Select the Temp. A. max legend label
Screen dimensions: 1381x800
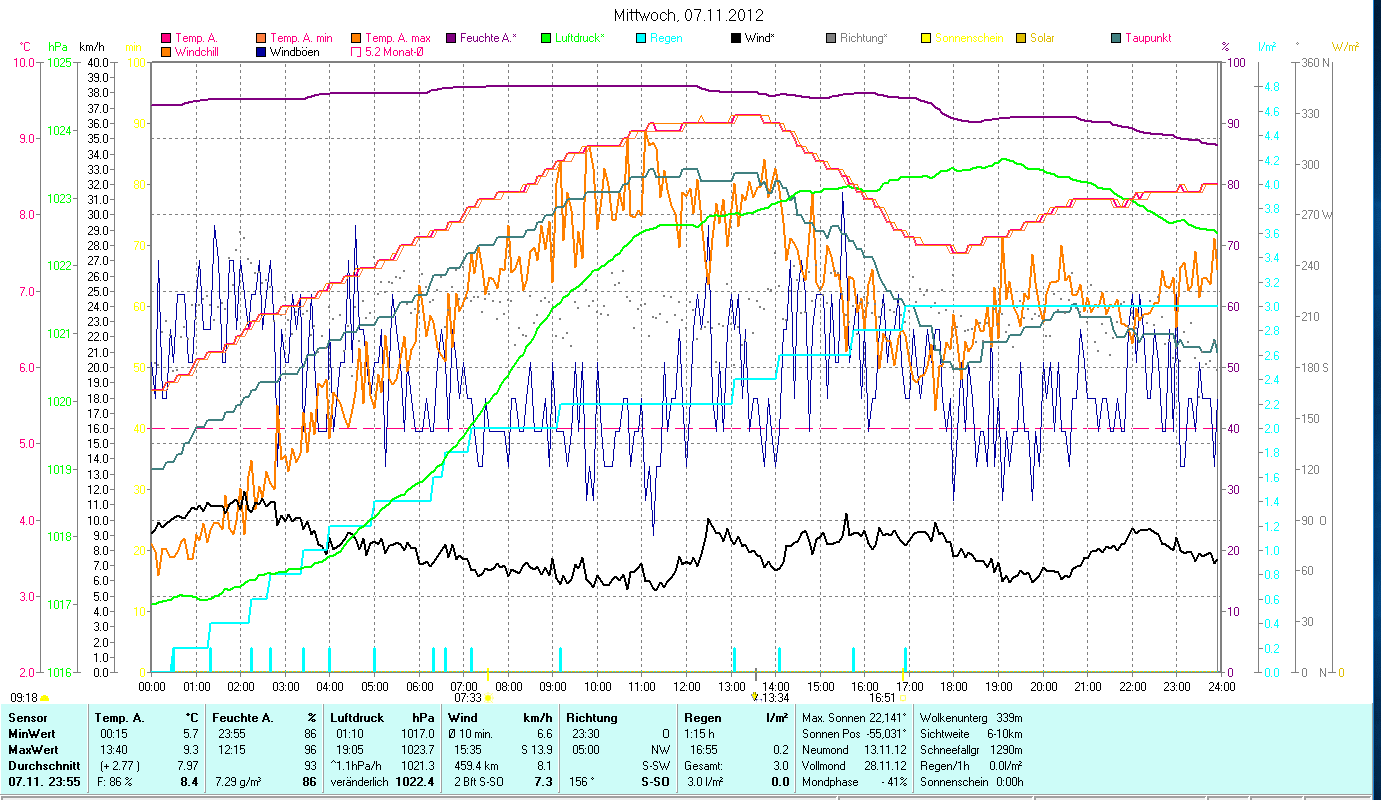[398, 39]
